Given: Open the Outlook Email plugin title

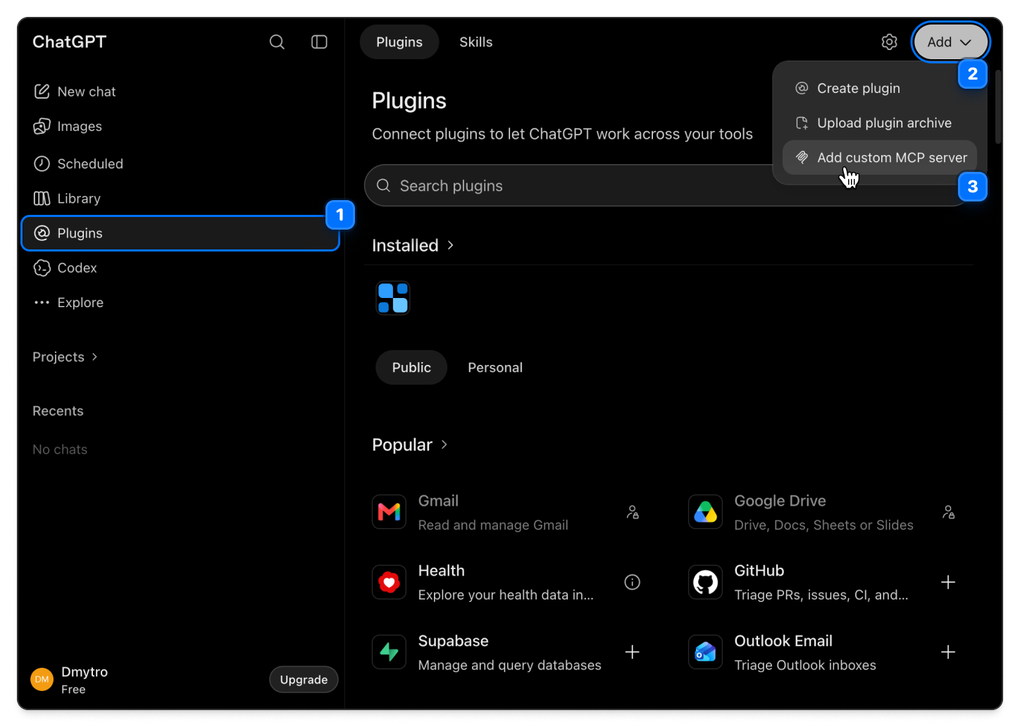Looking at the screenshot, I should [x=783, y=641].
